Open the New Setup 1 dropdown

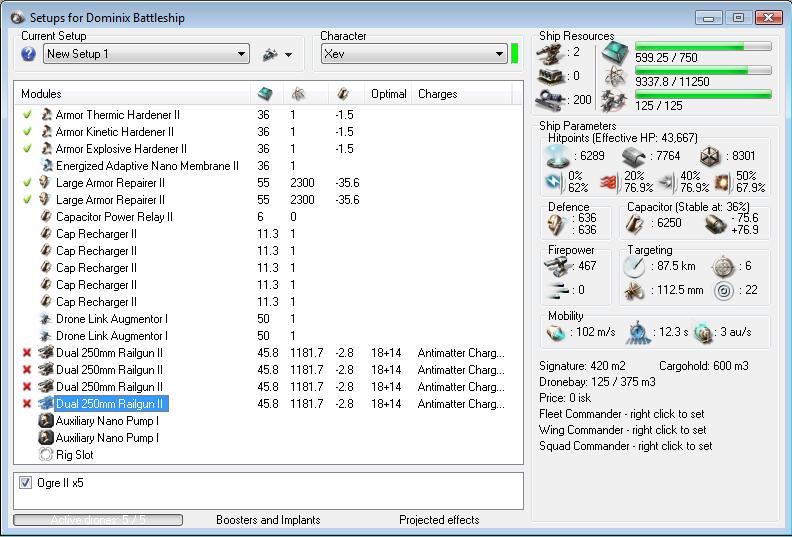146,54
